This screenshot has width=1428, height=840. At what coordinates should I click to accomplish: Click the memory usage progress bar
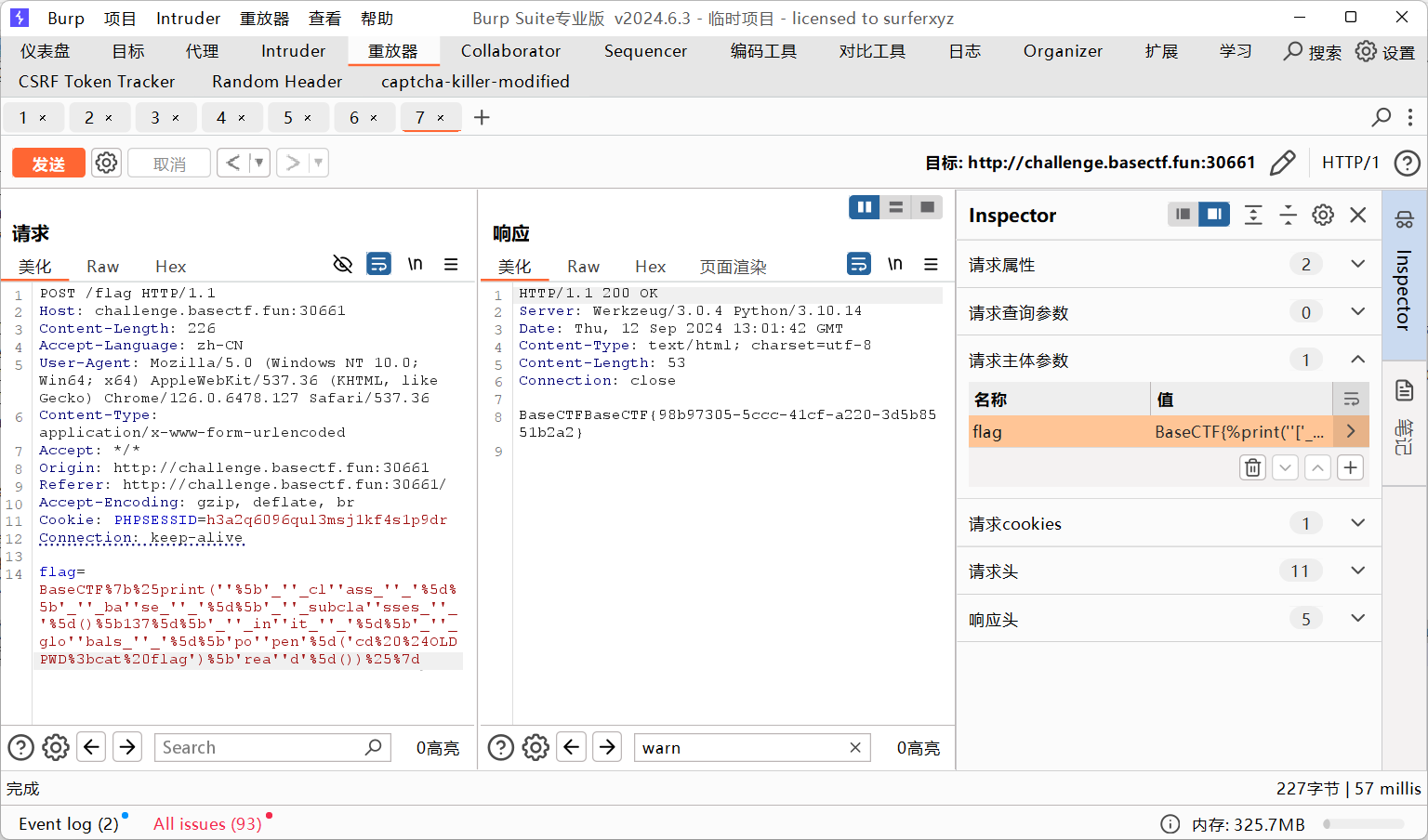pyautogui.click(x=1364, y=824)
